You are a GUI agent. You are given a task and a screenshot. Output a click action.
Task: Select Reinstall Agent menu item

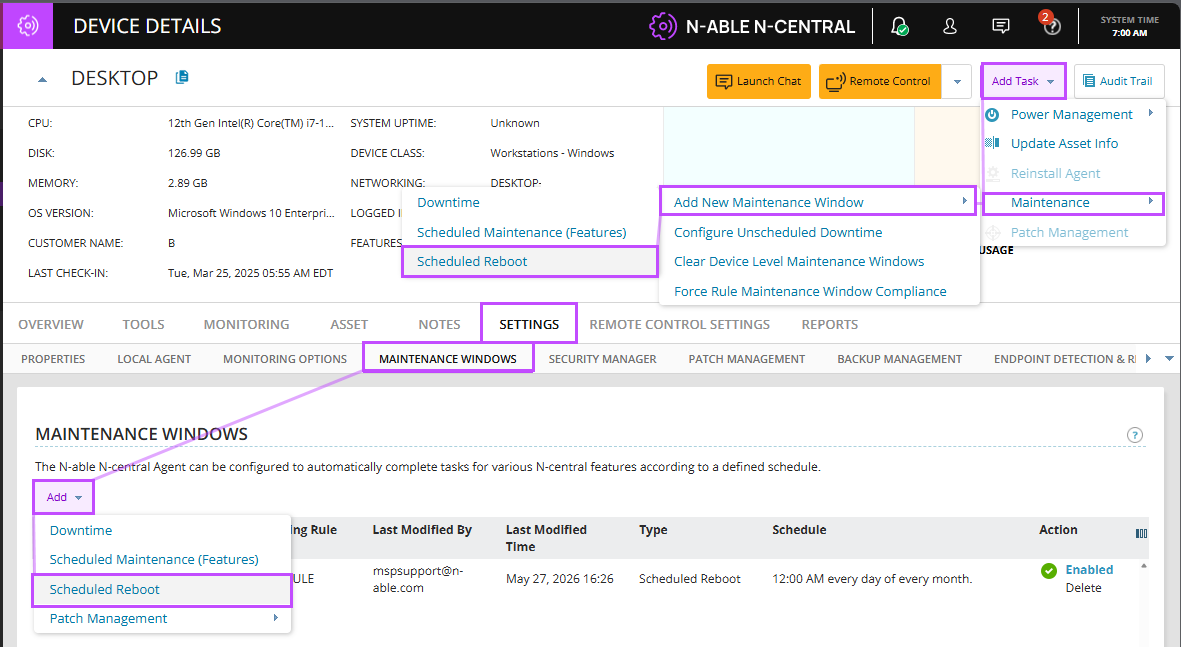1073,173
